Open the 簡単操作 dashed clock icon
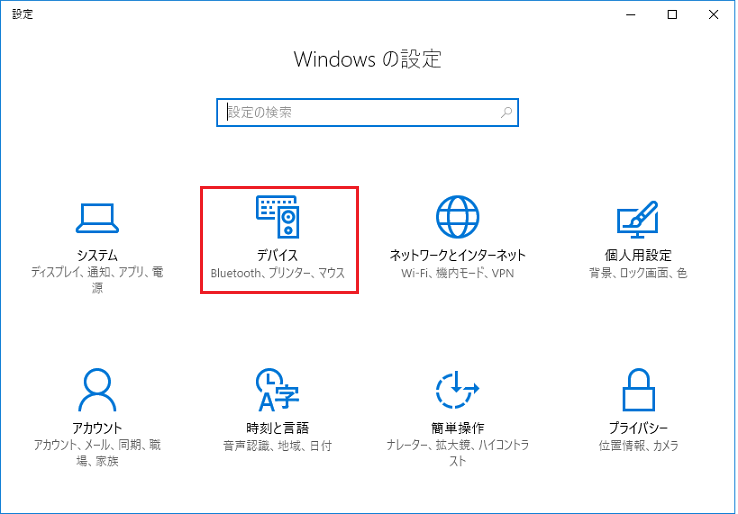This screenshot has height=514, width=738. coord(457,390)
